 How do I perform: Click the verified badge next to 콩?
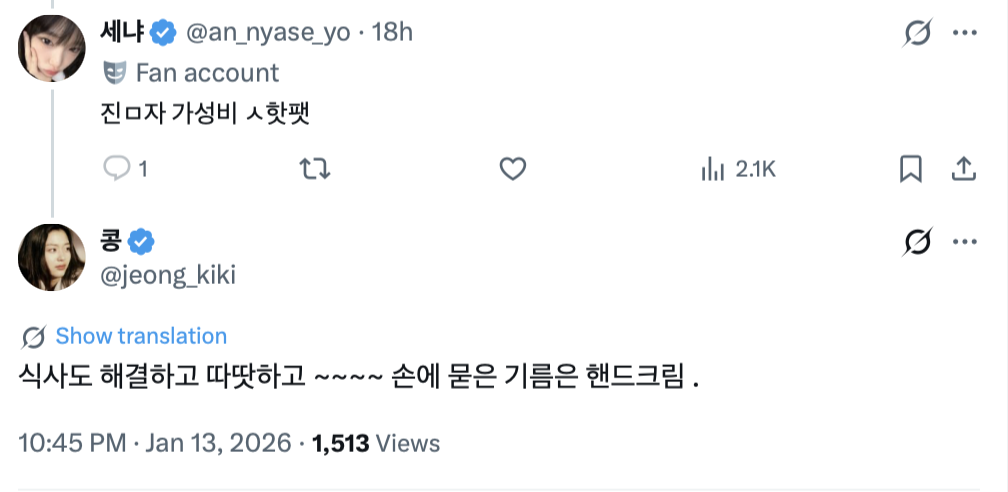(x=142, y=241)
